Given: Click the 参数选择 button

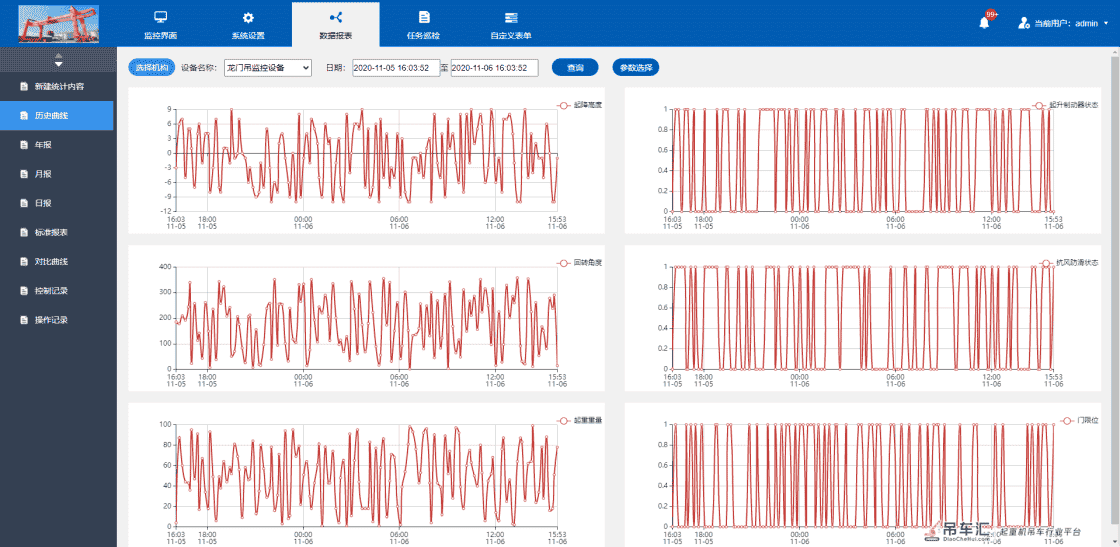Looking at the screenshot, I should pos(636,68).
